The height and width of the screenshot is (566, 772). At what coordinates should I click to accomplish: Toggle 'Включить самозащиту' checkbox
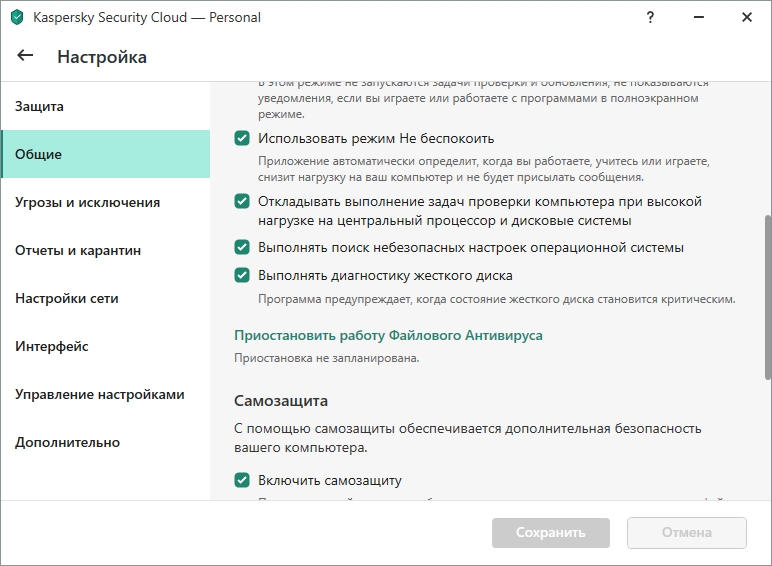pyautogui.click(x=242, y=480)
